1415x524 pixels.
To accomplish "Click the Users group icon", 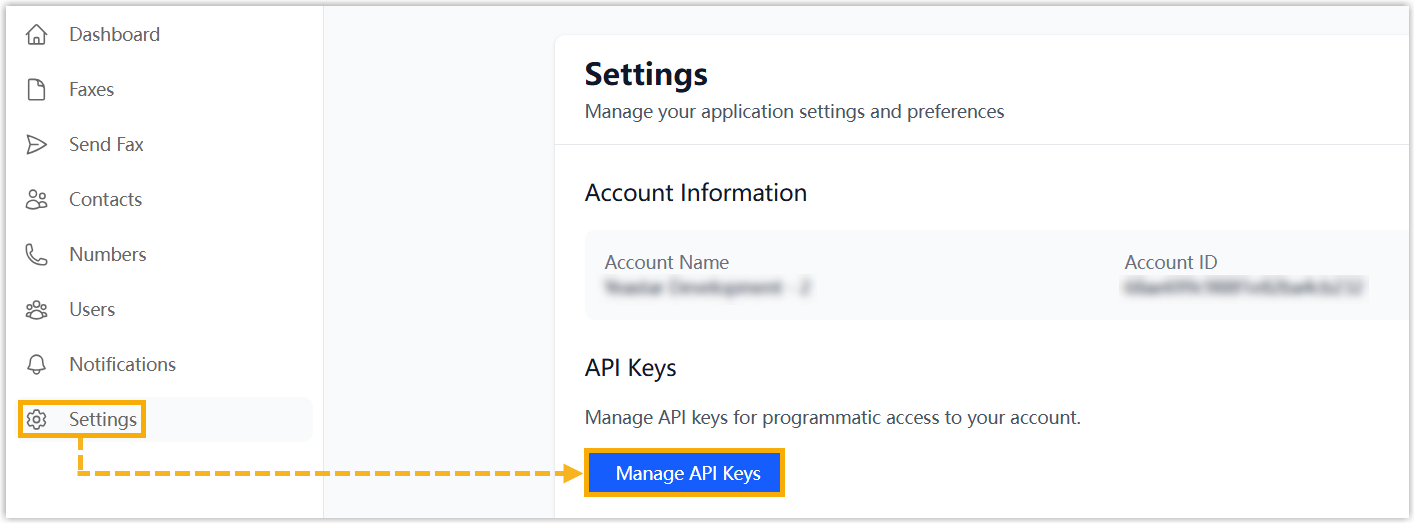I will coord(37,310).
